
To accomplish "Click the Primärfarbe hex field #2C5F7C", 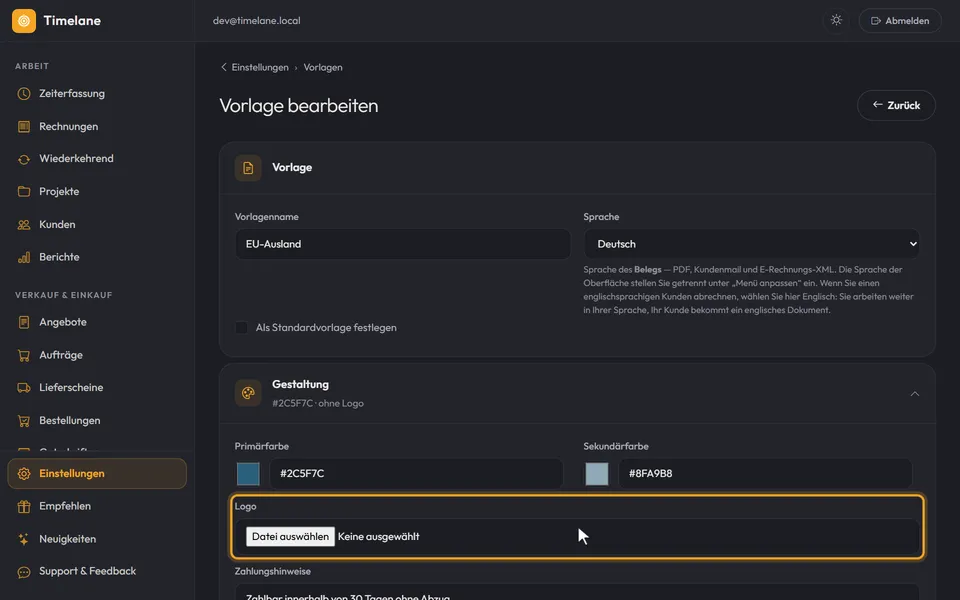I will 416,473.
